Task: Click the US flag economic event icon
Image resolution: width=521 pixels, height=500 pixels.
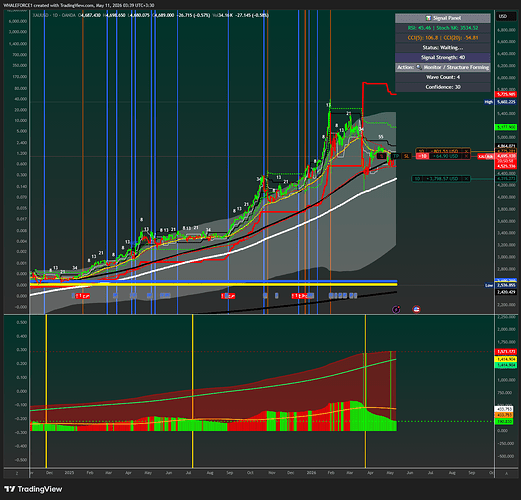Action: tap(416, 310)
